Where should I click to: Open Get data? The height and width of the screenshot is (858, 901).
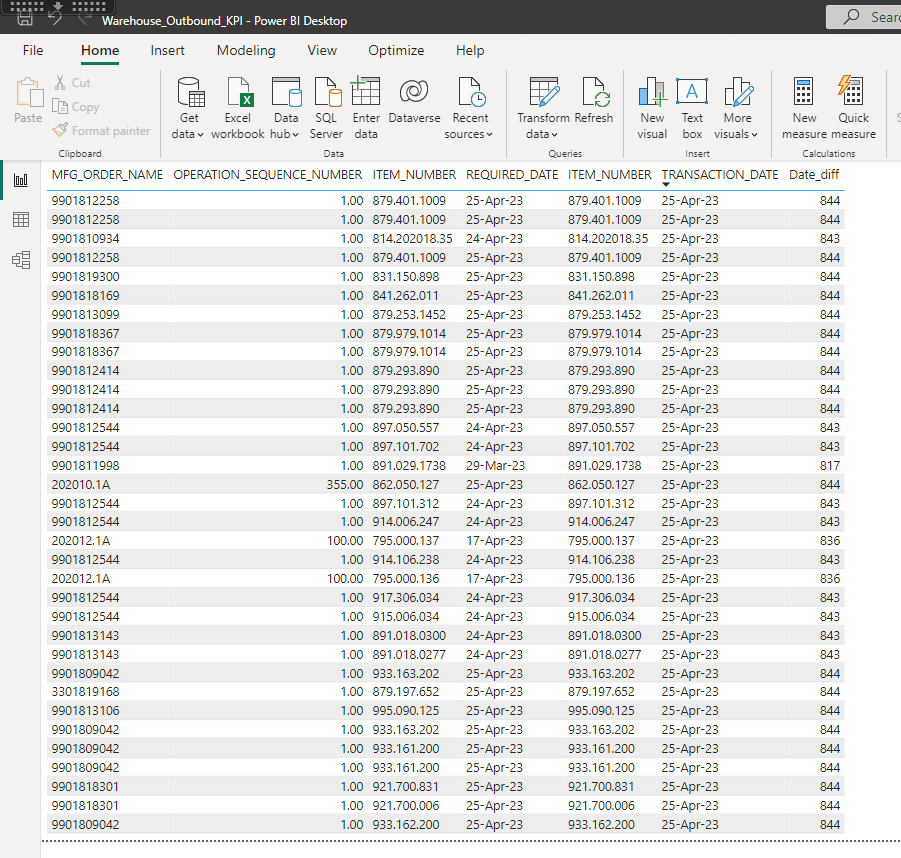tap(188, 108)
